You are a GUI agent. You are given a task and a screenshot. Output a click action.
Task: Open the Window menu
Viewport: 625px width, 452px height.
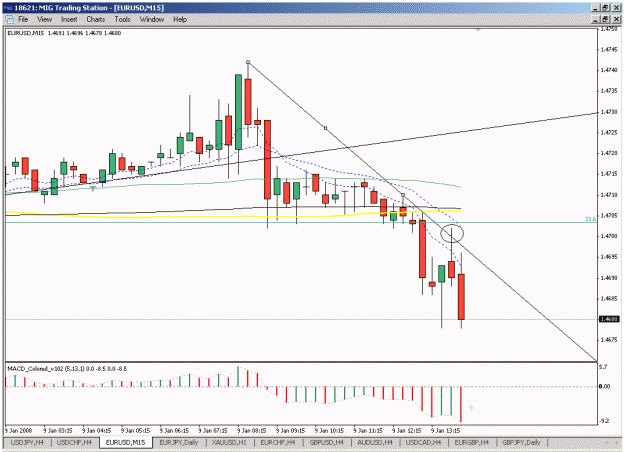(152, 19)
